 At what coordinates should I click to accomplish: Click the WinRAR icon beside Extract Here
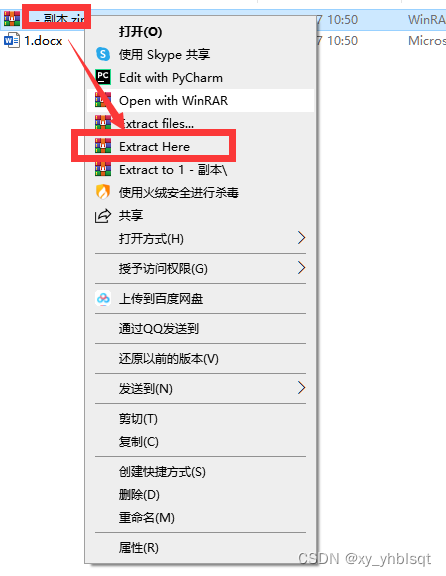tap(103, 146)
